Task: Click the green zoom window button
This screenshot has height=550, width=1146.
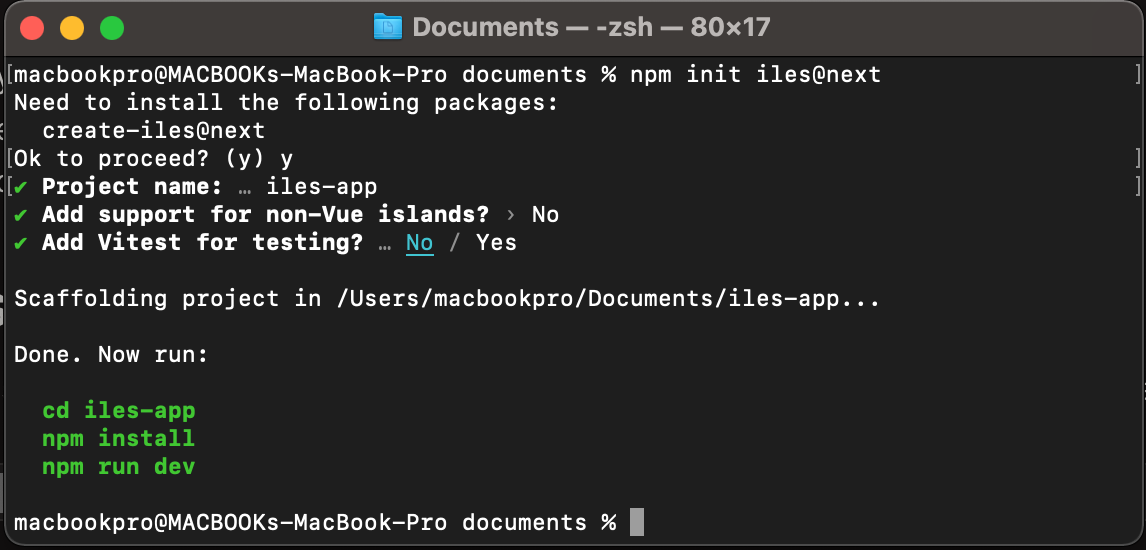Action: coord(112,28)
